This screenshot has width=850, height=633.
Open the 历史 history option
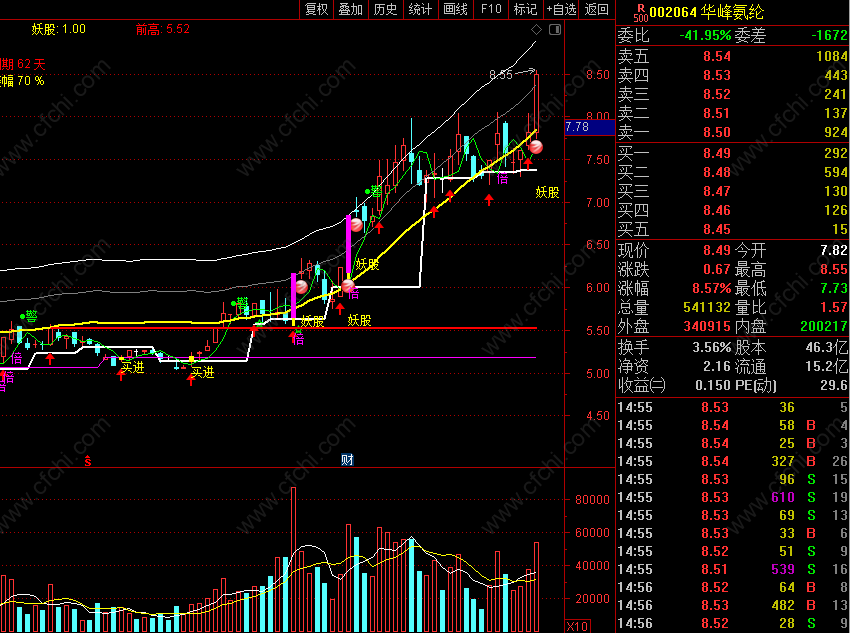[385, 9]
